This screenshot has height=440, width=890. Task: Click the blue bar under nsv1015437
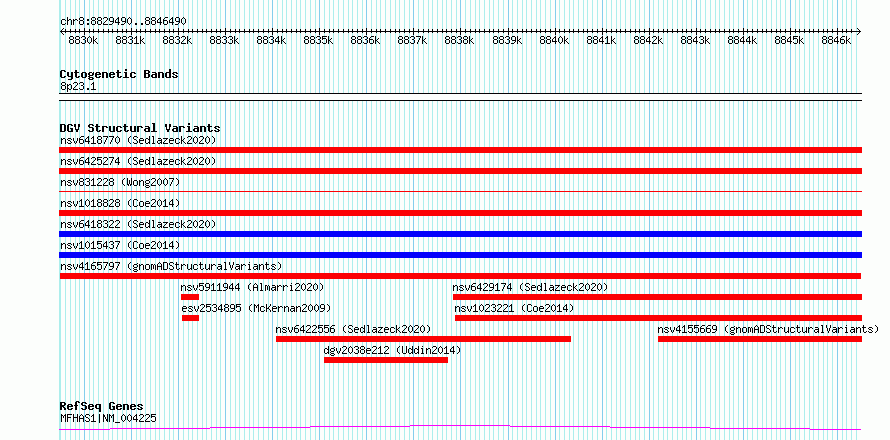click(461, 255)
